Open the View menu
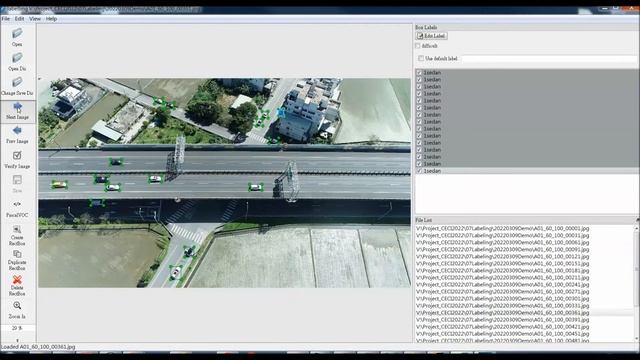 [35, 19]
